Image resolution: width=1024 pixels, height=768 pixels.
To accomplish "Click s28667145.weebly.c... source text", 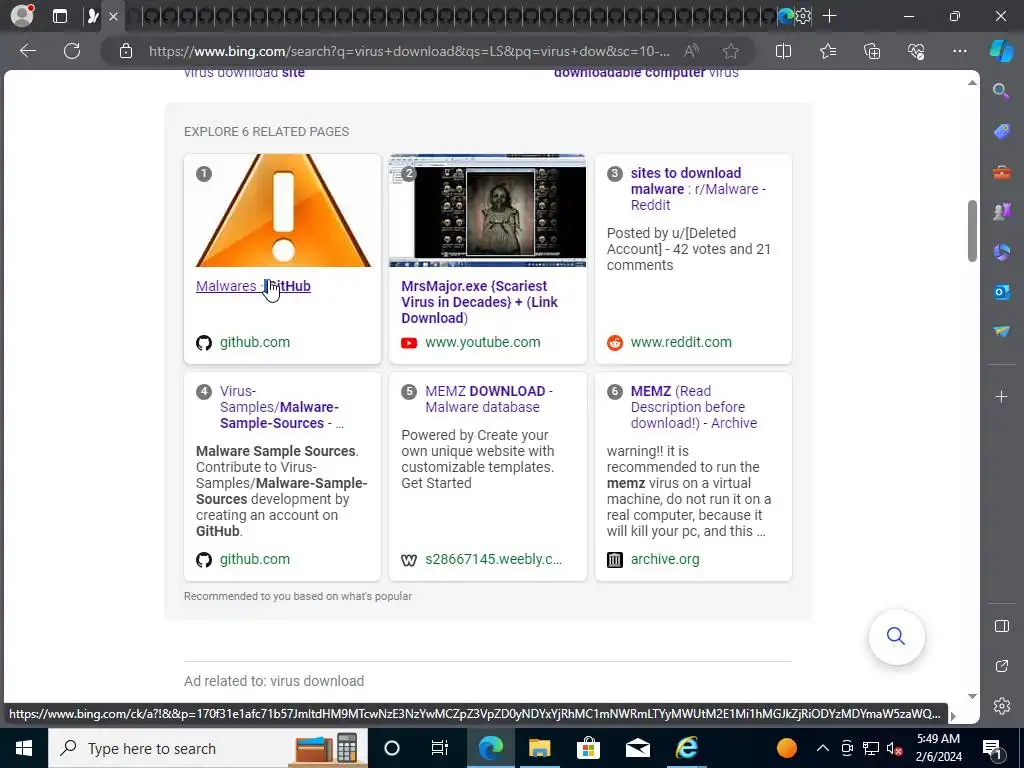I will coord(494,559).
